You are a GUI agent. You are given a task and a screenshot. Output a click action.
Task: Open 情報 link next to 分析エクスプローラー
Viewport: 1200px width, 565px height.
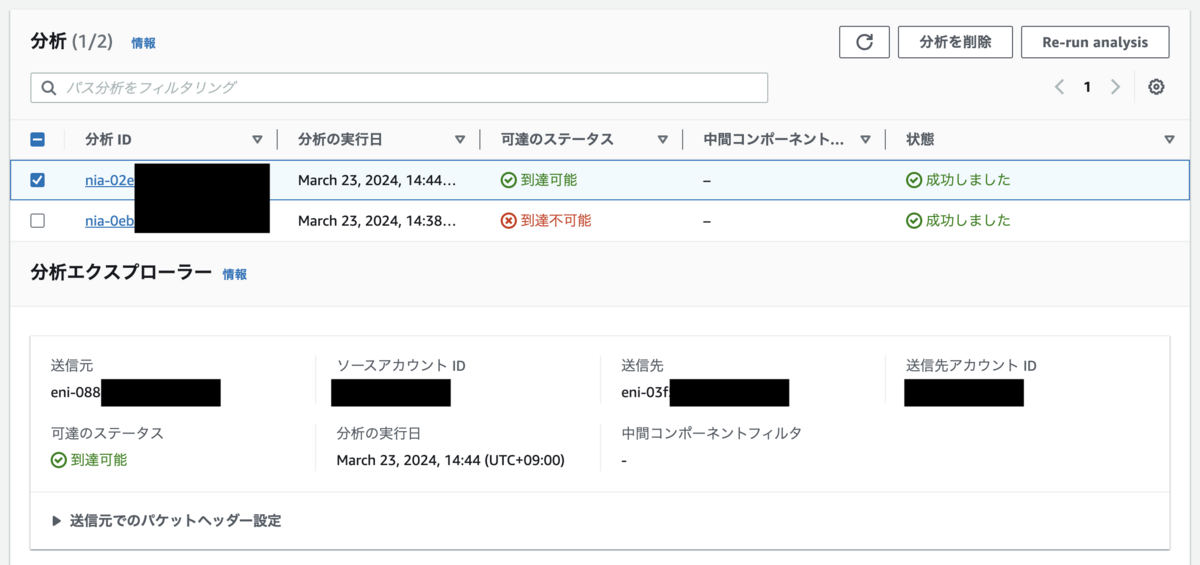pyautogui.click(x=235, y=274)
